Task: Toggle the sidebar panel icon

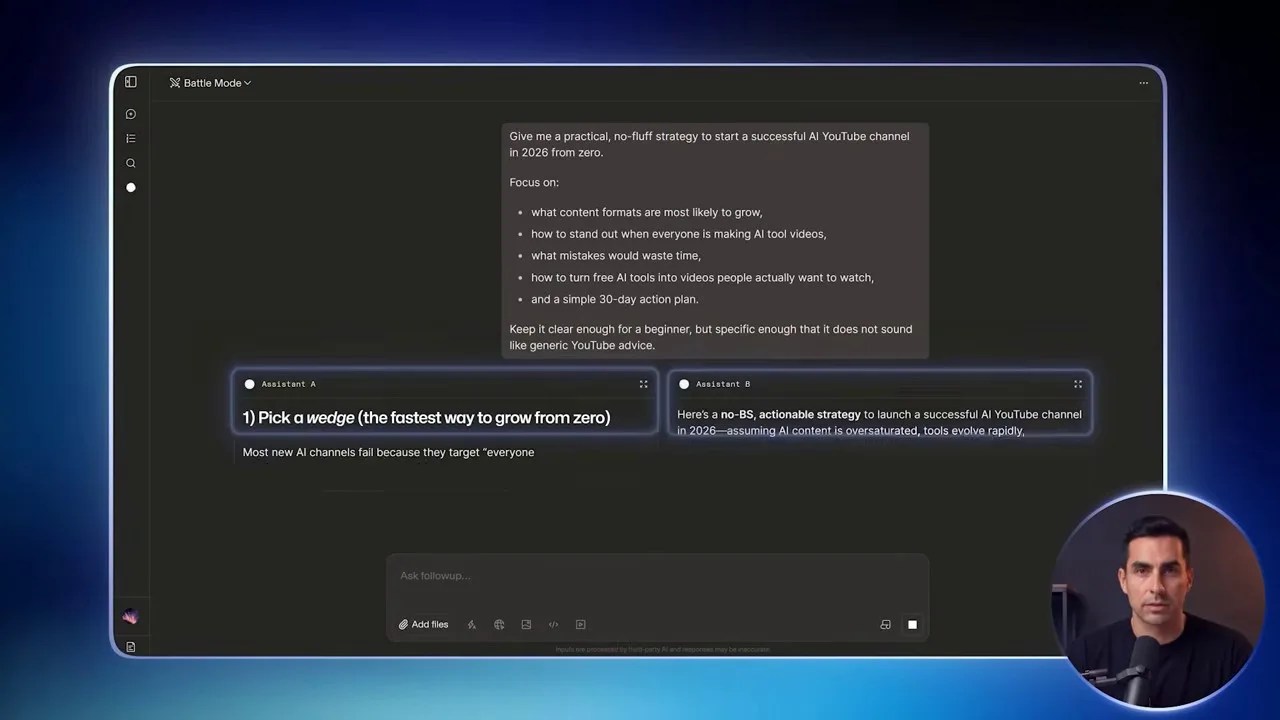Action: click(x=131, y=82)
